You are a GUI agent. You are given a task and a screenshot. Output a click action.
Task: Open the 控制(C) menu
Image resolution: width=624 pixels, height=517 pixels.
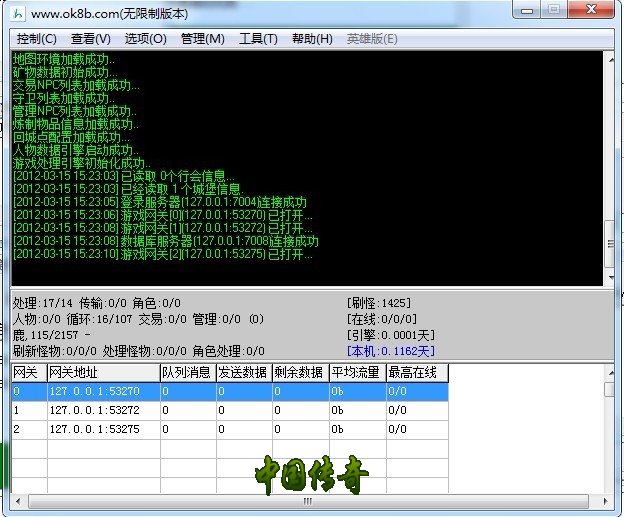pyautogui.click(x=36, y=39)
